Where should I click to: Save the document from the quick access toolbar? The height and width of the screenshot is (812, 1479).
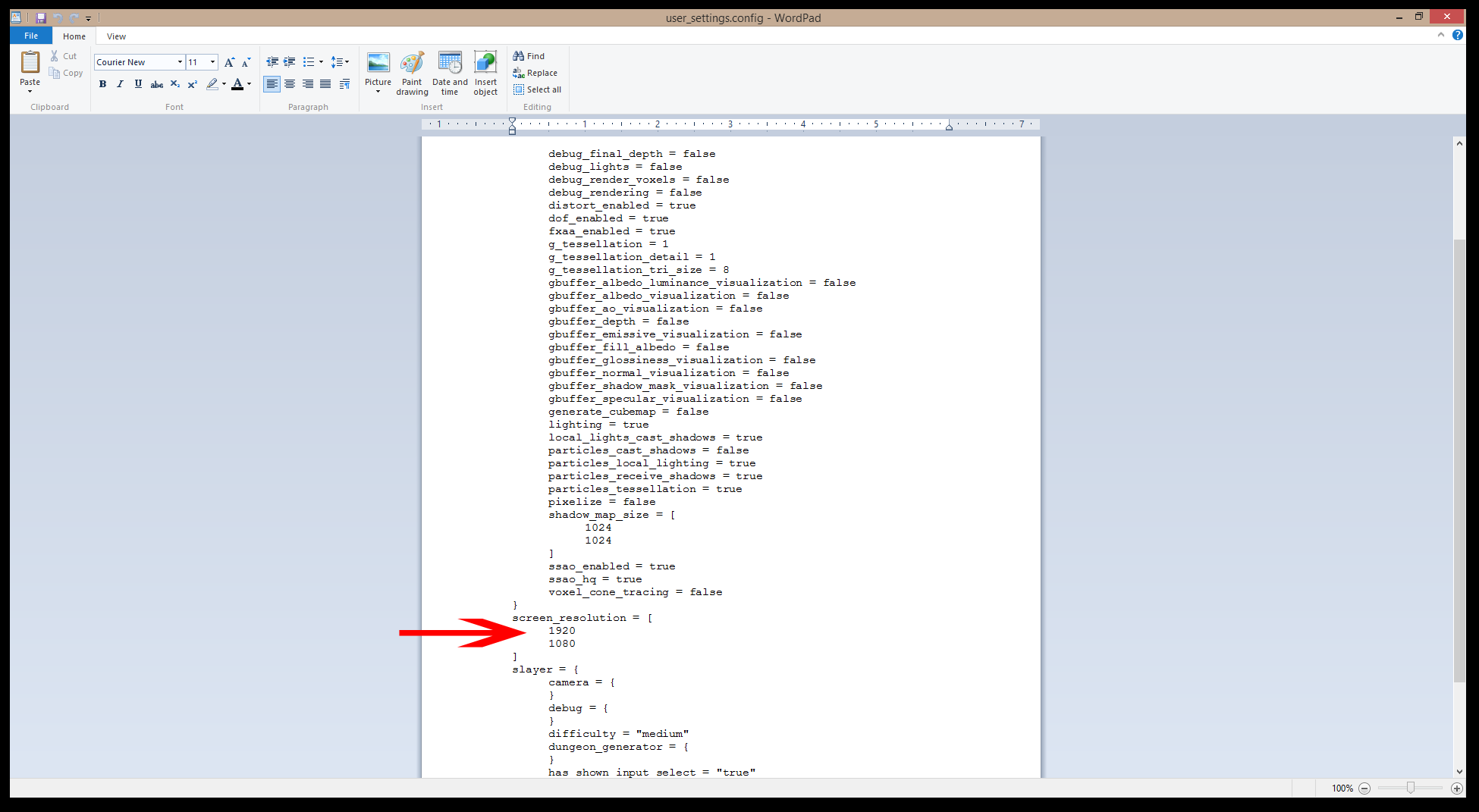(x=41, y=17)
